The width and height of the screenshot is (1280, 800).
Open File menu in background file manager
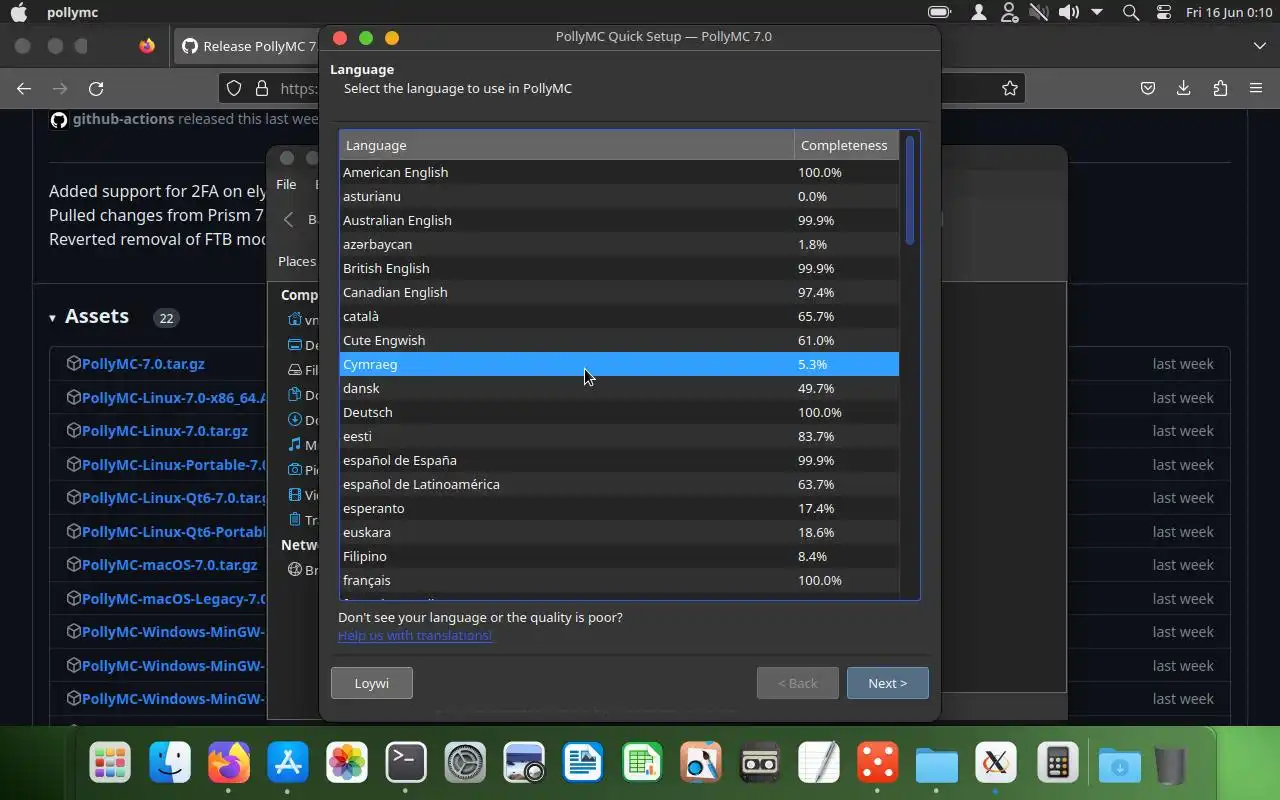click(286, 184)
